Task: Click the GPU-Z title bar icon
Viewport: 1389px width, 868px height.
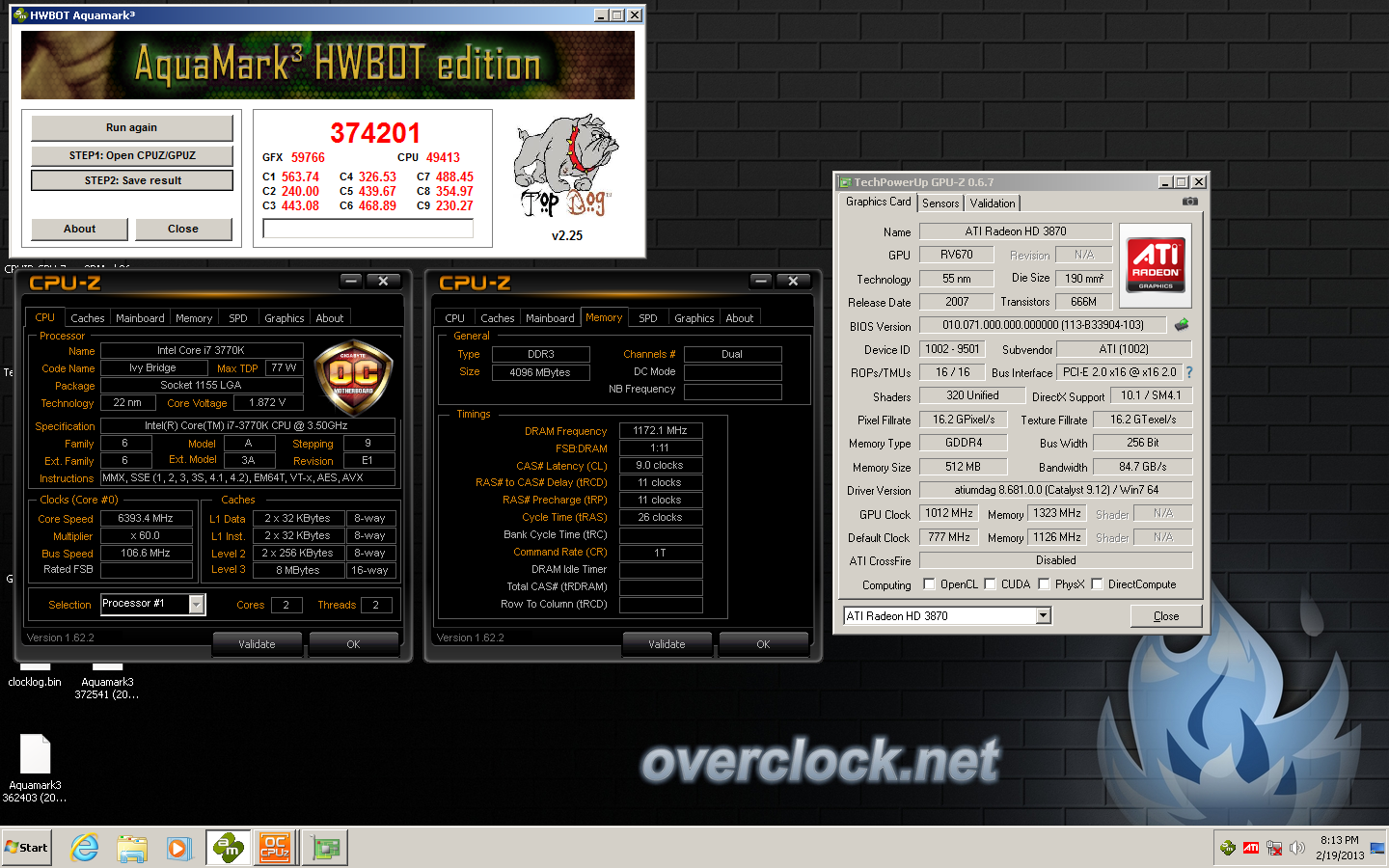Action: tap(845, 181)
